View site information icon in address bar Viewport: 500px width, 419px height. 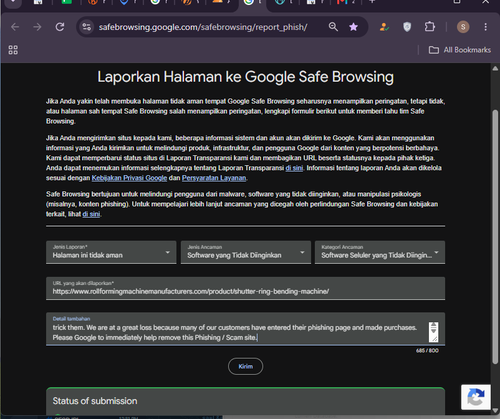(x=87, y=27)
